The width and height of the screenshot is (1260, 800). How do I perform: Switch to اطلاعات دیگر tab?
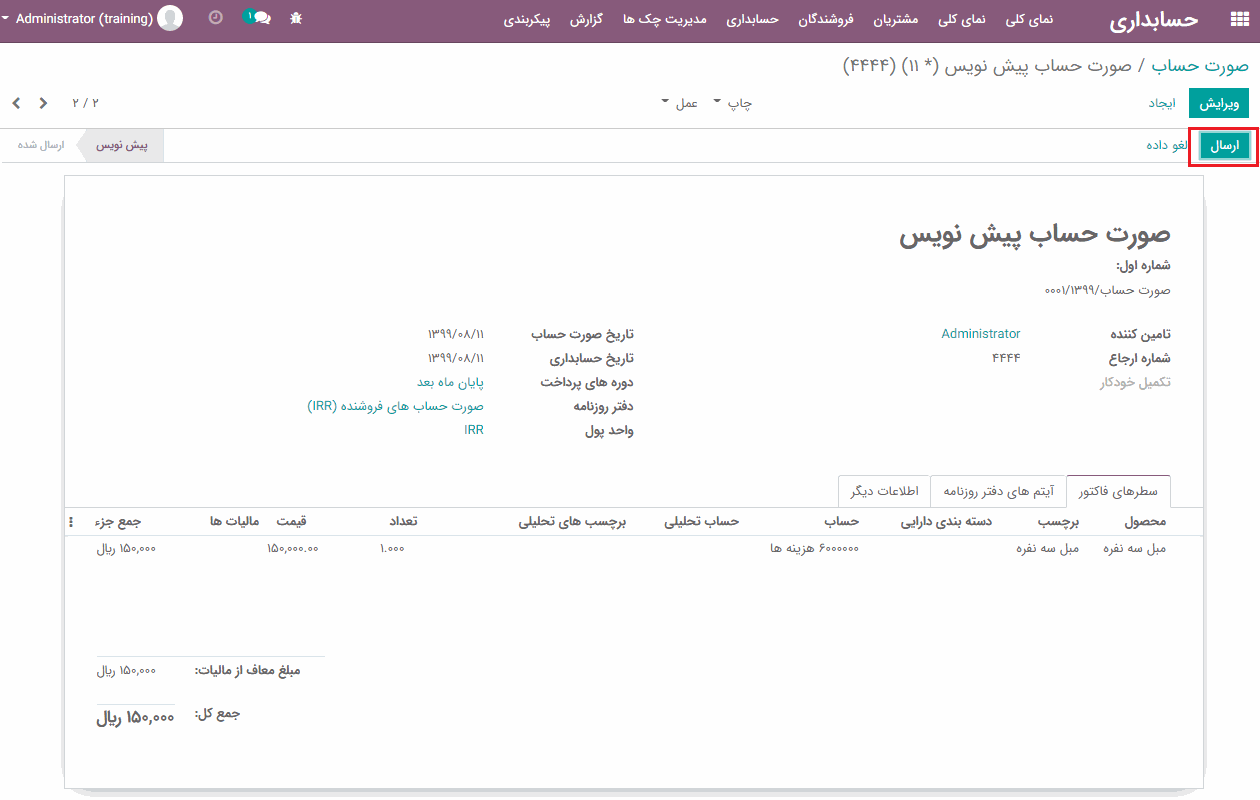884,491
